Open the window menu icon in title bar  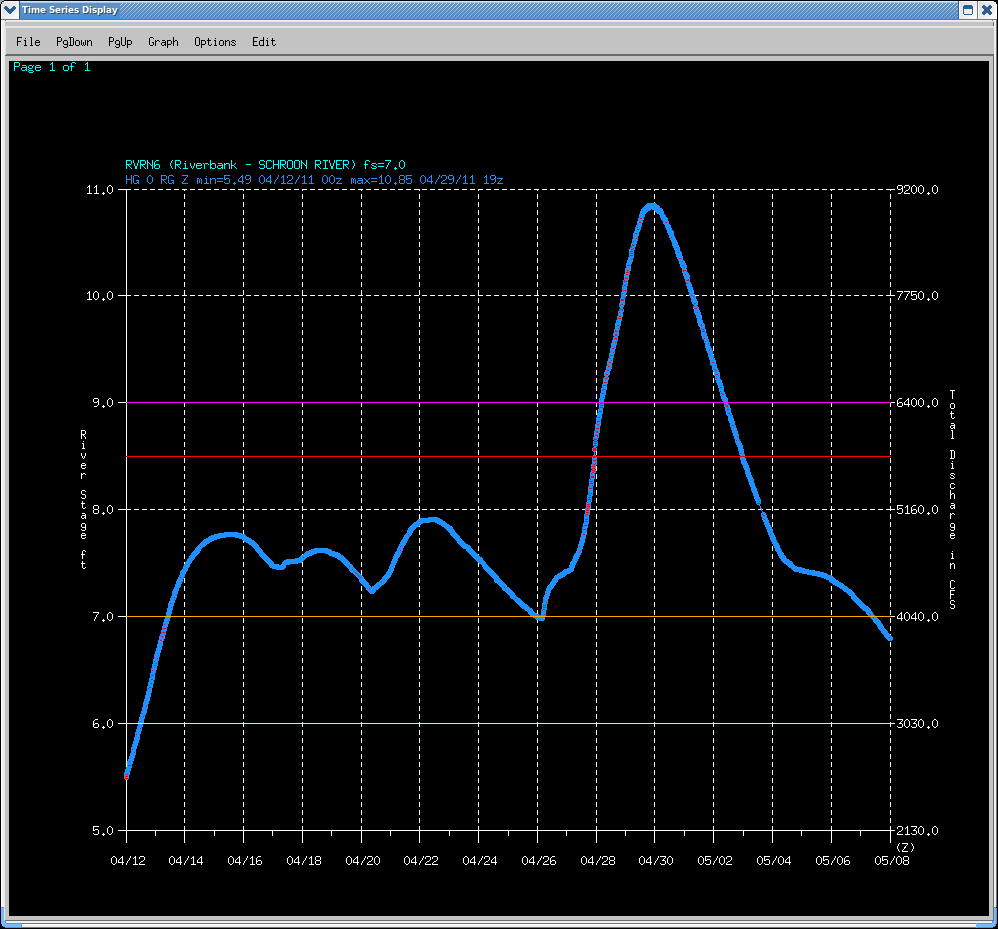click(x=10, y=10)
